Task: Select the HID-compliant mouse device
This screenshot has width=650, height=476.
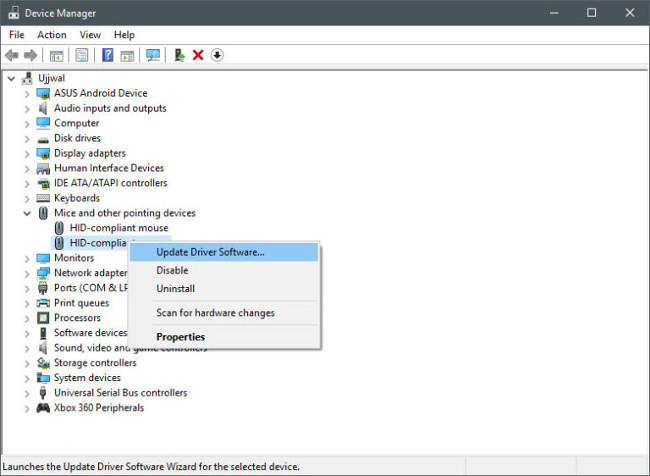Action: (x=111, y=228)
